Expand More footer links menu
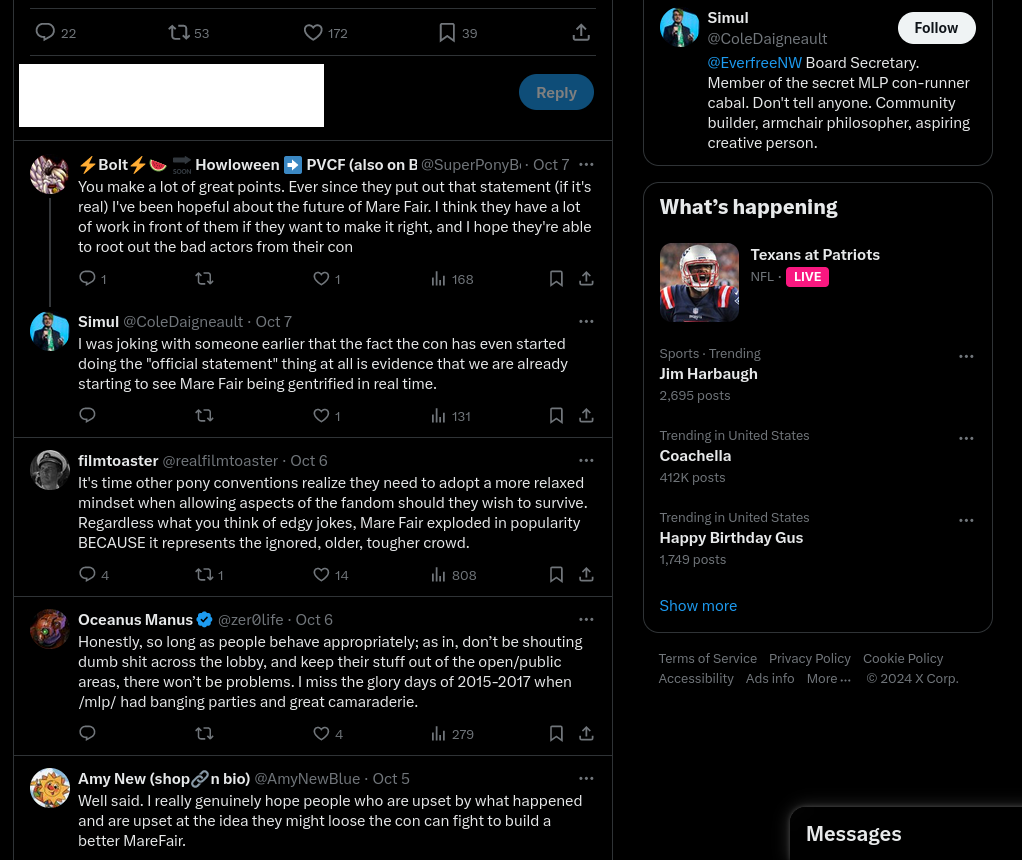The height and width of the screenshot is (860, 1022). click(x=828, y=679)
